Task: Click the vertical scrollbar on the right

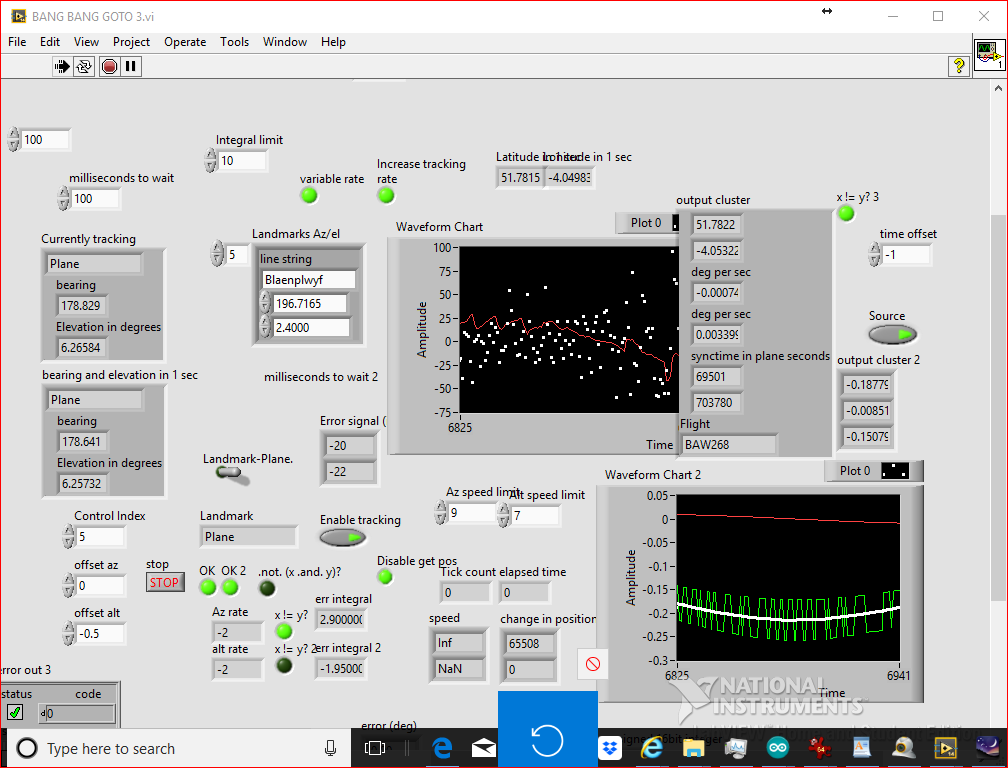Action: tap(999, 400)
